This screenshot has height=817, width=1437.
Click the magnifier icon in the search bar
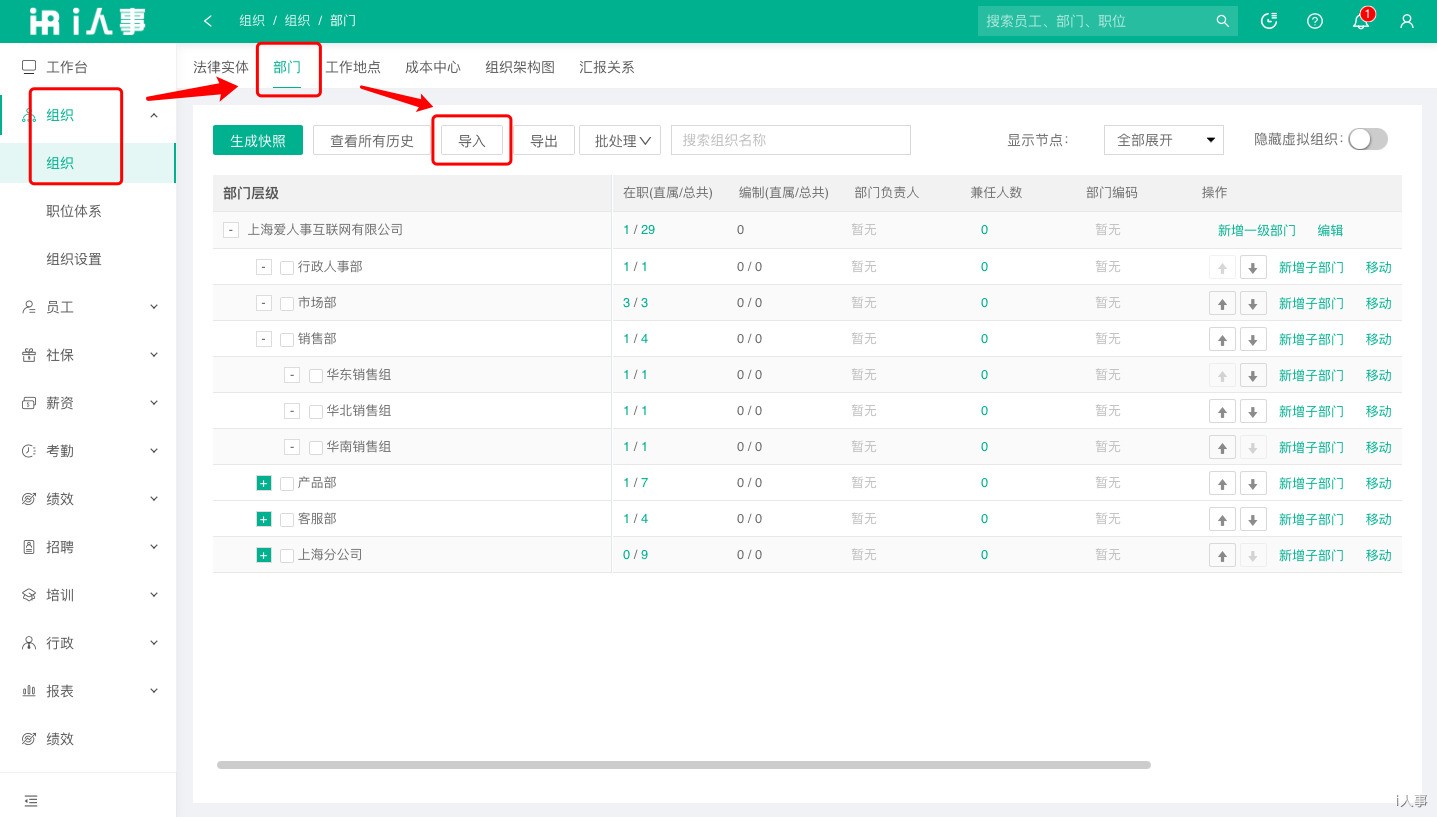tap(1222, 20)
